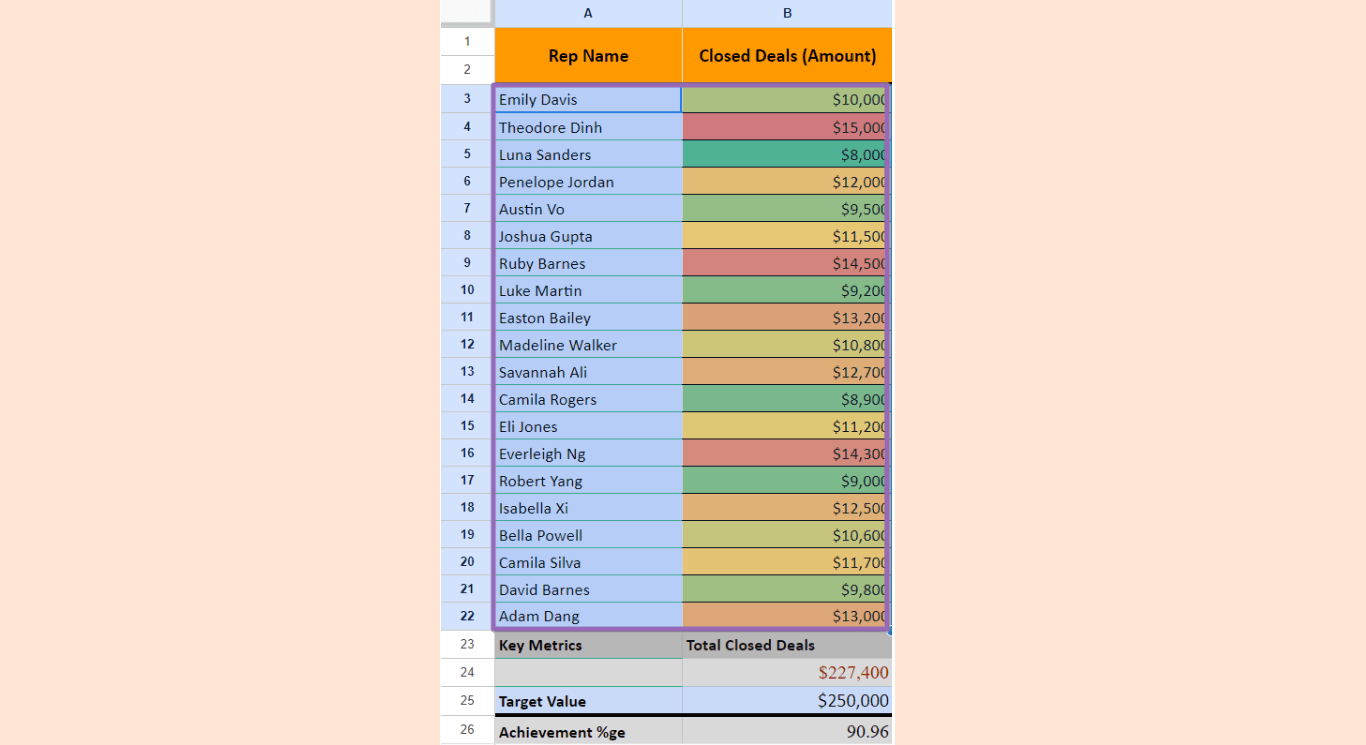The image size is (1366, 745).
Task: Click Adam Dang's $13,000 amount cell
Action: (x=786, y=616)
